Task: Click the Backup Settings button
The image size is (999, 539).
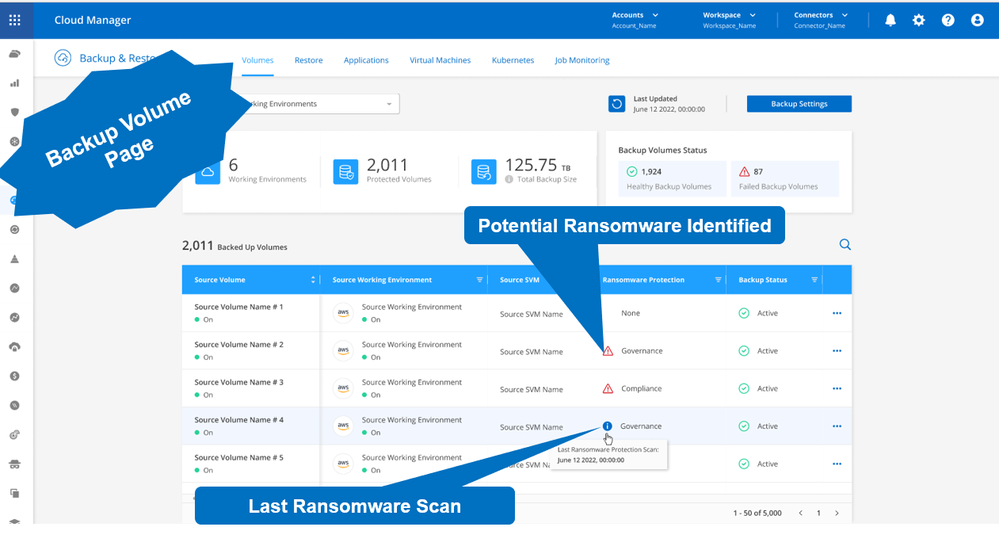Action: click(799, 104)
